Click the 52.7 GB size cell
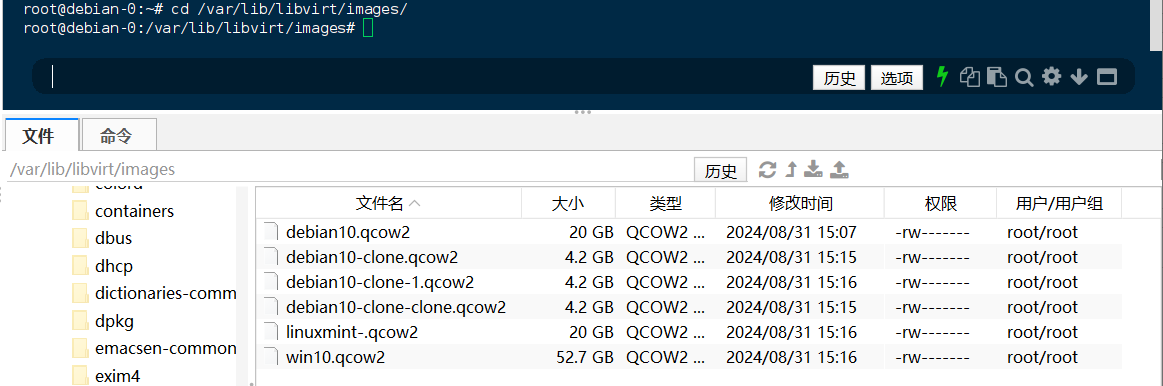Viewport: 1163px width, 386px height. [584, 358]
